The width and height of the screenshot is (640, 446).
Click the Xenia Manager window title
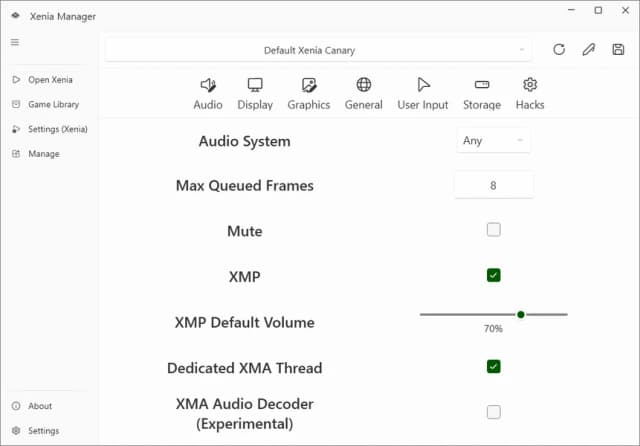(62, 16)
